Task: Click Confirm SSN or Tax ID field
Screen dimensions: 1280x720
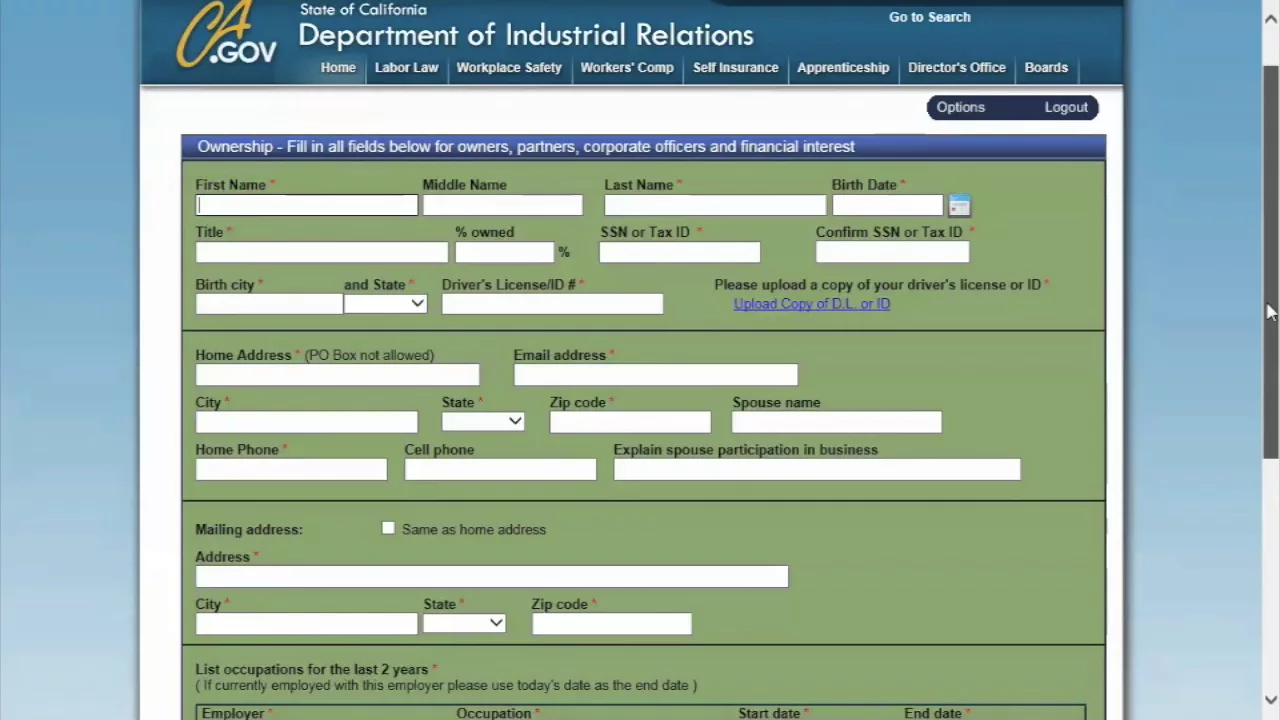Action: click(893, 252)
